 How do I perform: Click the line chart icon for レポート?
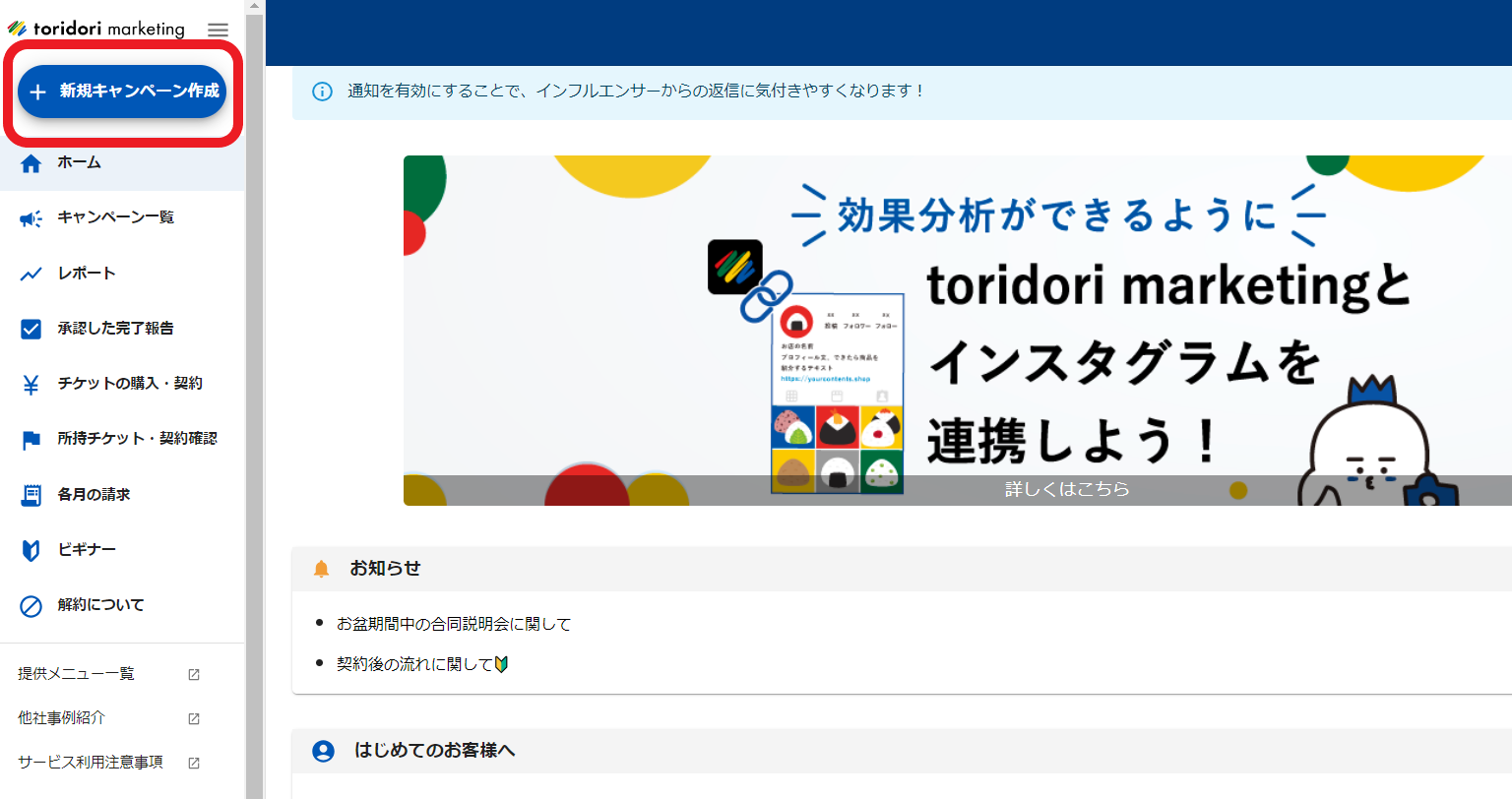point(31,274)
